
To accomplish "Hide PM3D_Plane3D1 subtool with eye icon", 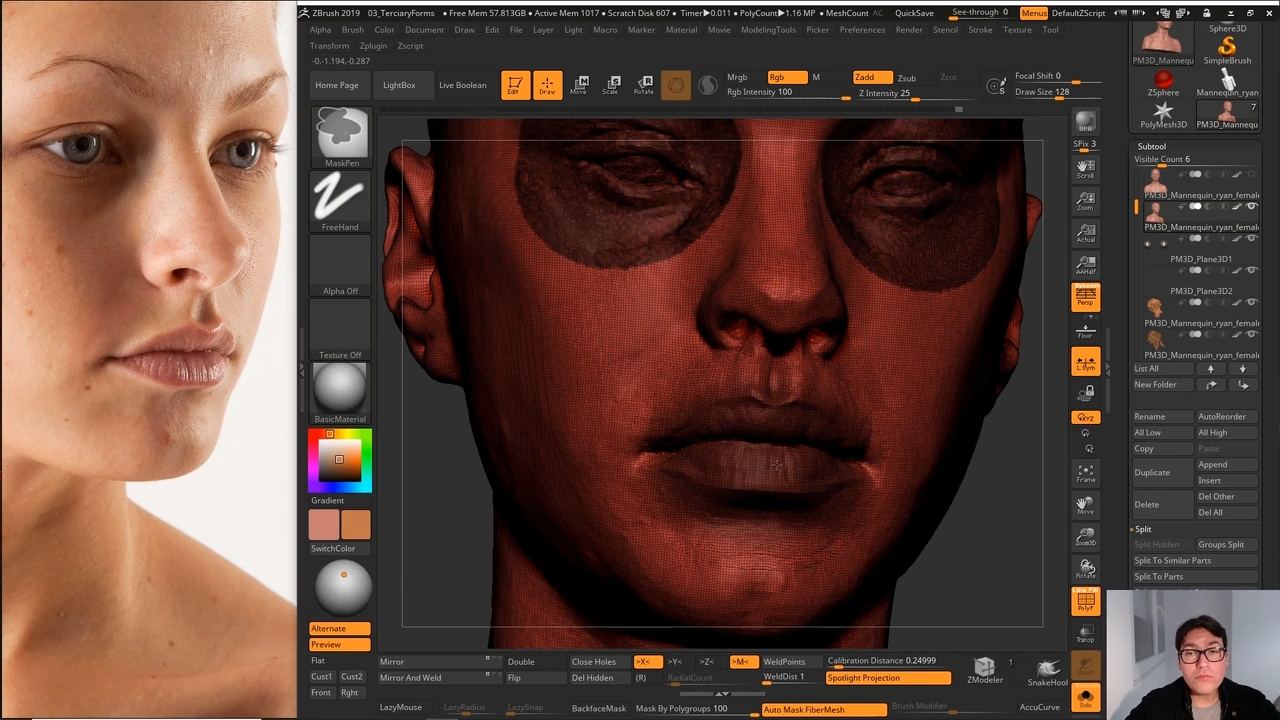I will pos(1251,239).
